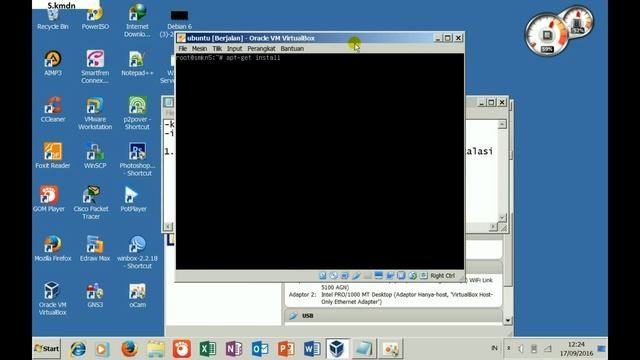Open the Windows Start button
The height and width of the screenshot is (360, 640).
pyautogui.click(x=47, y=349)
